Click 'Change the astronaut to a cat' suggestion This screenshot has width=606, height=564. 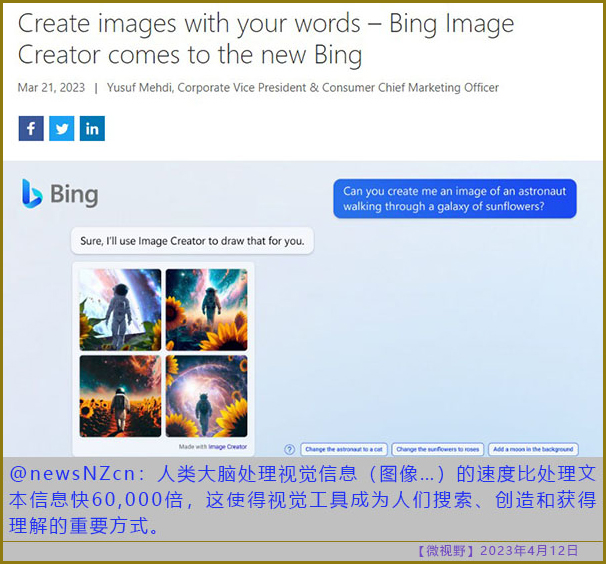344,449
